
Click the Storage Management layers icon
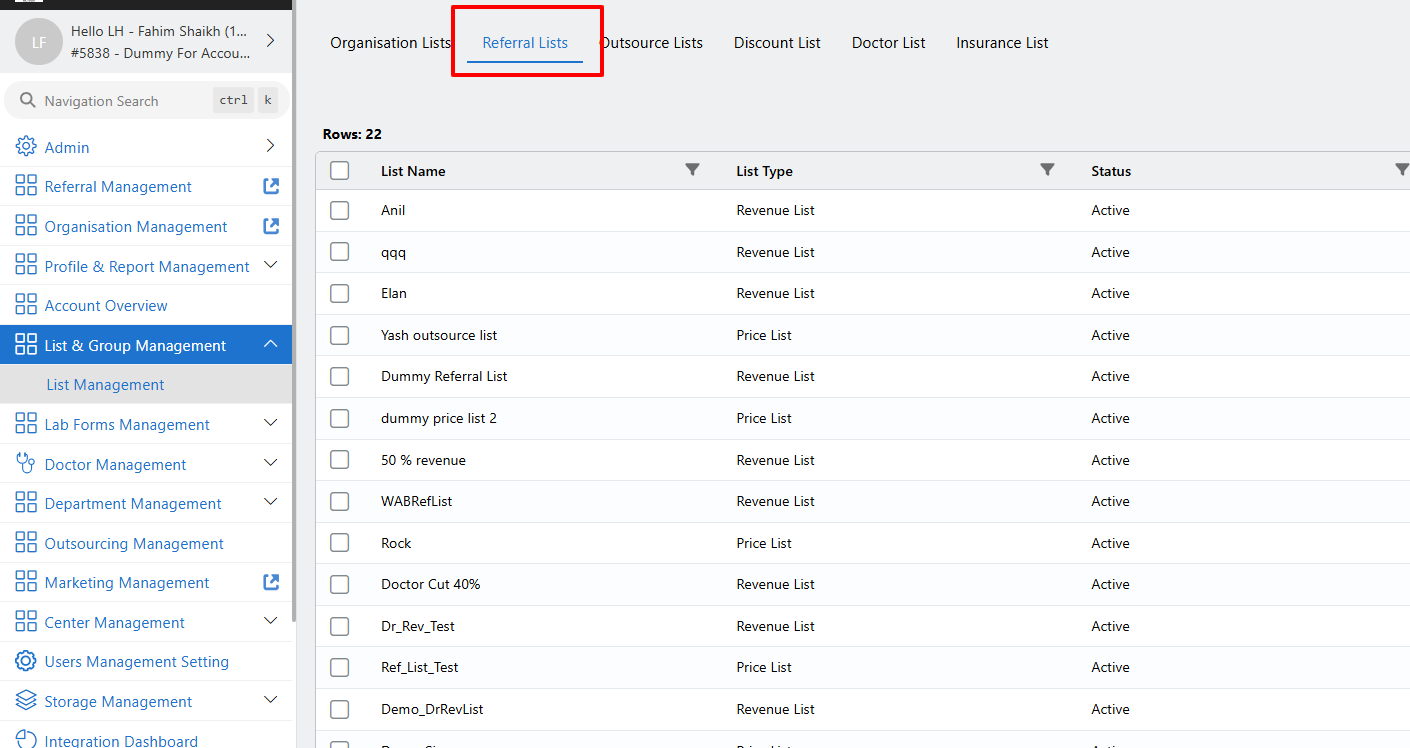26,702
